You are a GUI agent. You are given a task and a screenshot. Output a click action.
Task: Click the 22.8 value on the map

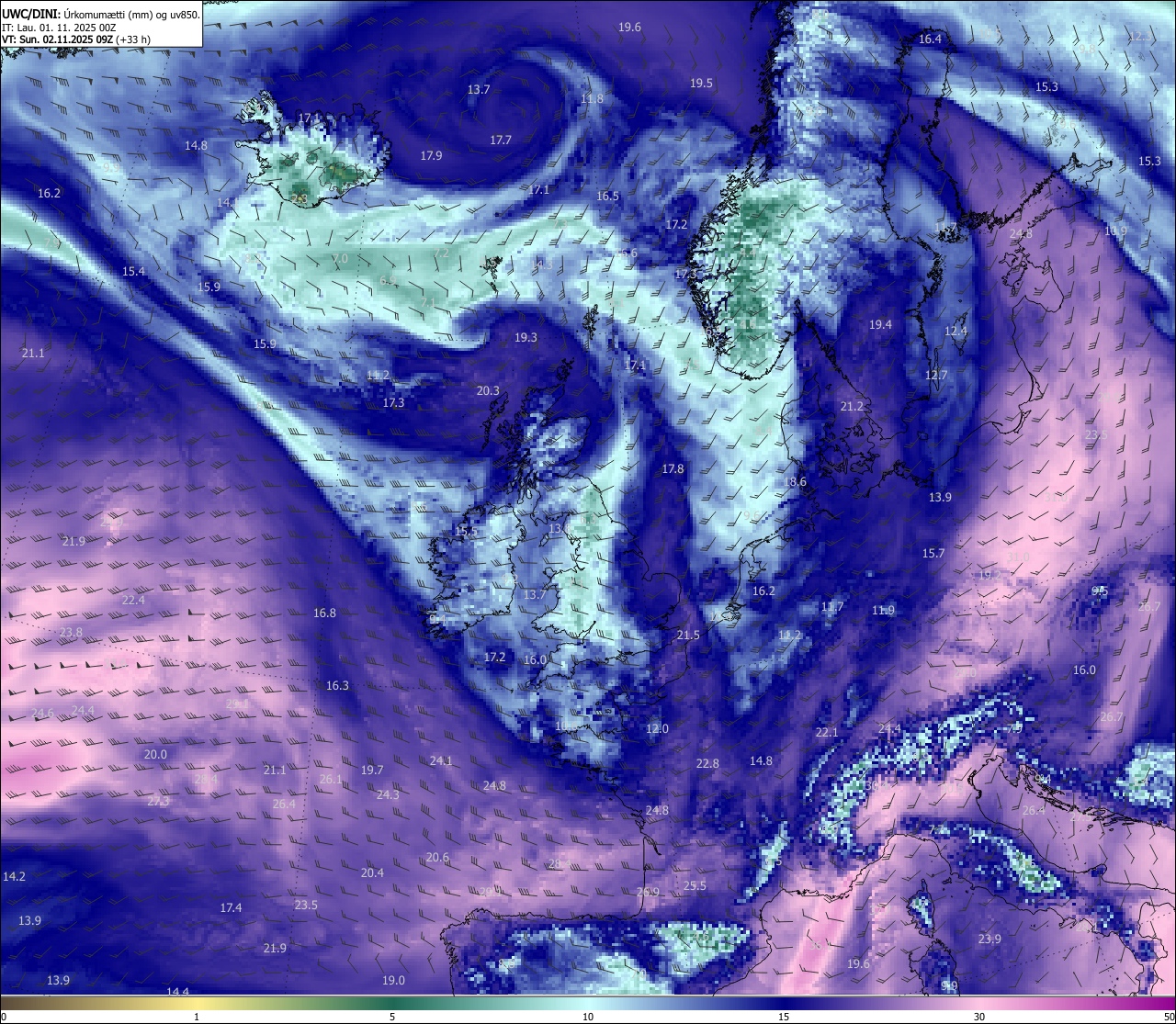pyautogui.click(x=707, y=763)
